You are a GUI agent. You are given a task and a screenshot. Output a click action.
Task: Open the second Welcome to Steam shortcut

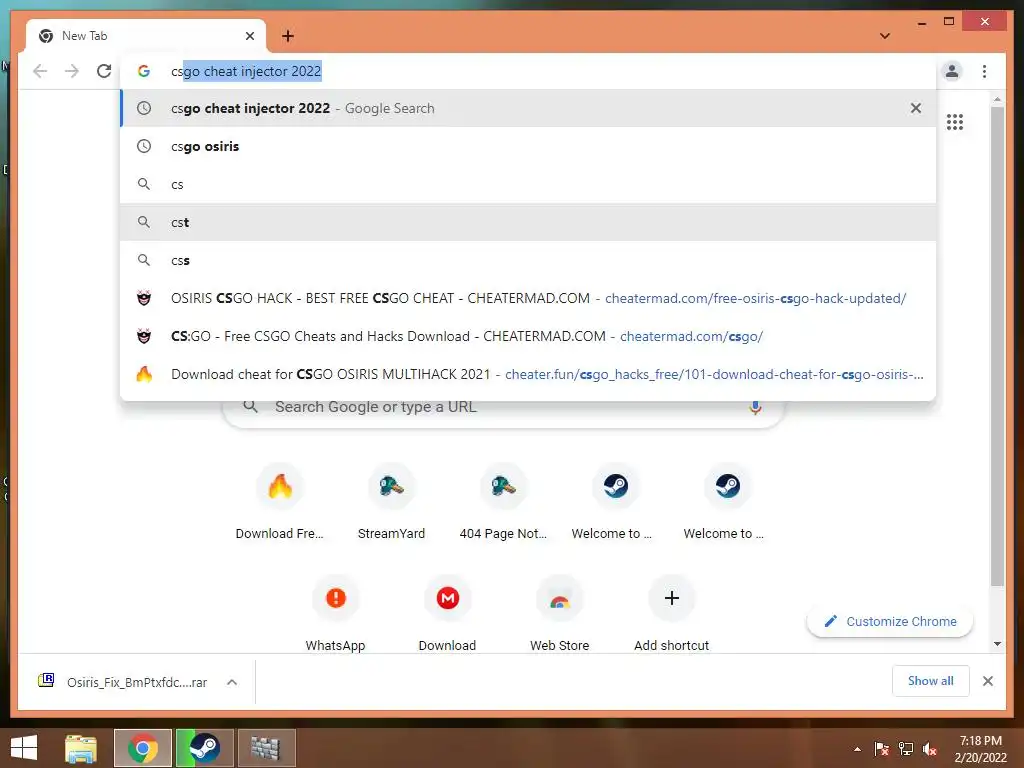pyautogui.click(x=727, y=502)
